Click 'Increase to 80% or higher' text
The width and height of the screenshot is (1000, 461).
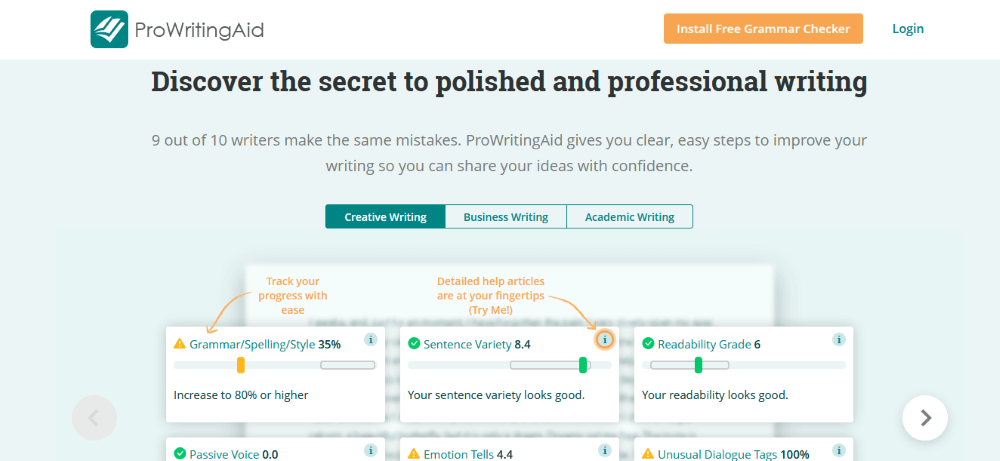click(x=241, y=395)
